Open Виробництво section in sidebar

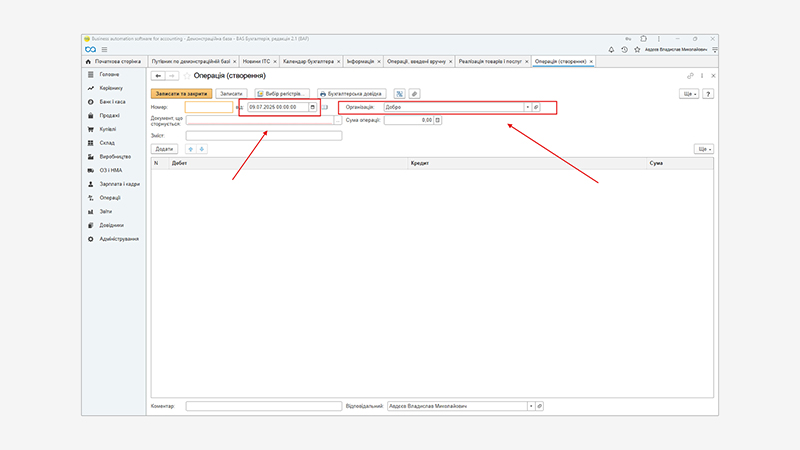115,157
